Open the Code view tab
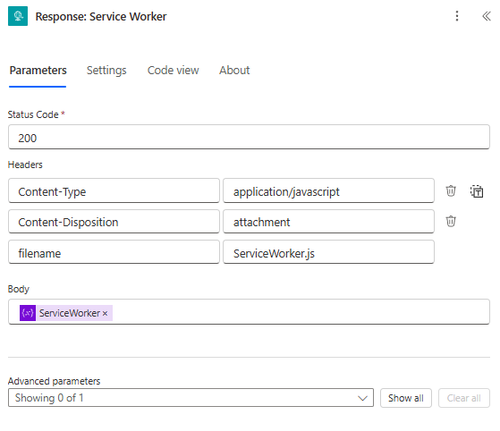Image resolution: width=500 pixels, height=431 pixels. 173,70
